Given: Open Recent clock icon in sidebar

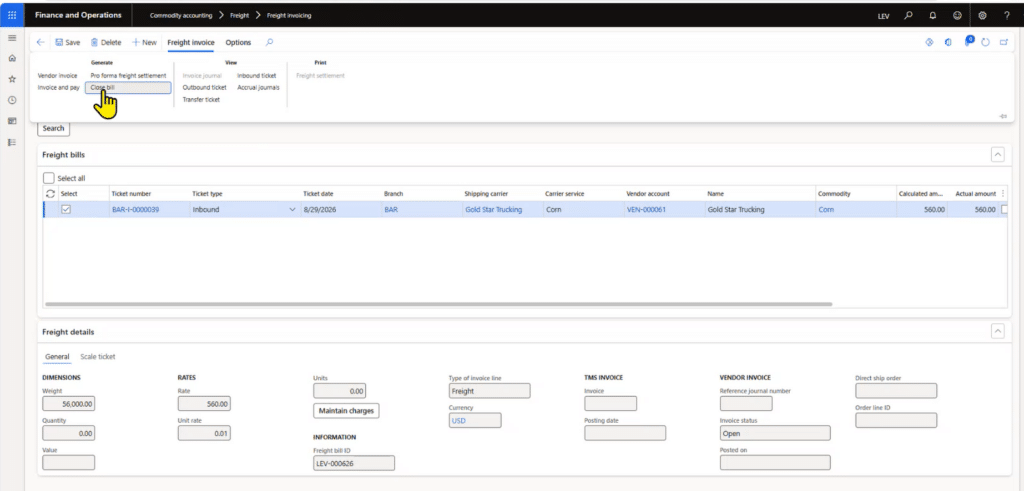Looking at the screenshot, I should (12, 101).
